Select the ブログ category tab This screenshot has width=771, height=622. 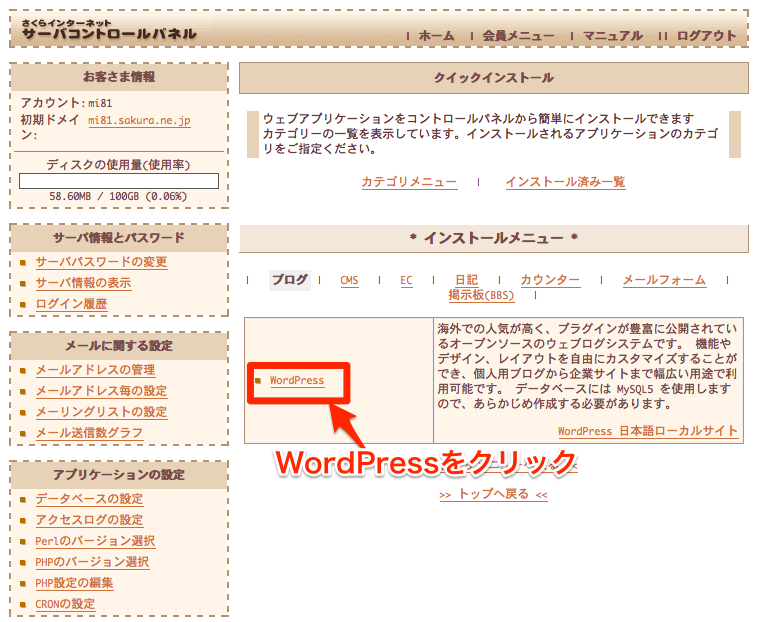(290, 280)
